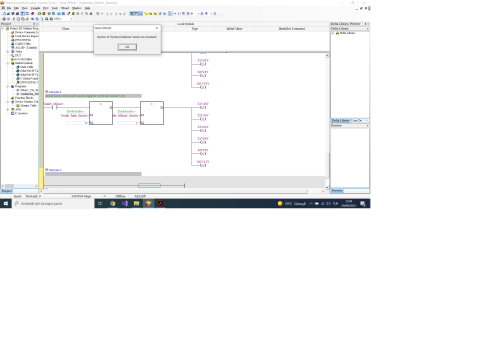
Task: Select the Preview tab at panel bottom
Action: tap(337, 191)
